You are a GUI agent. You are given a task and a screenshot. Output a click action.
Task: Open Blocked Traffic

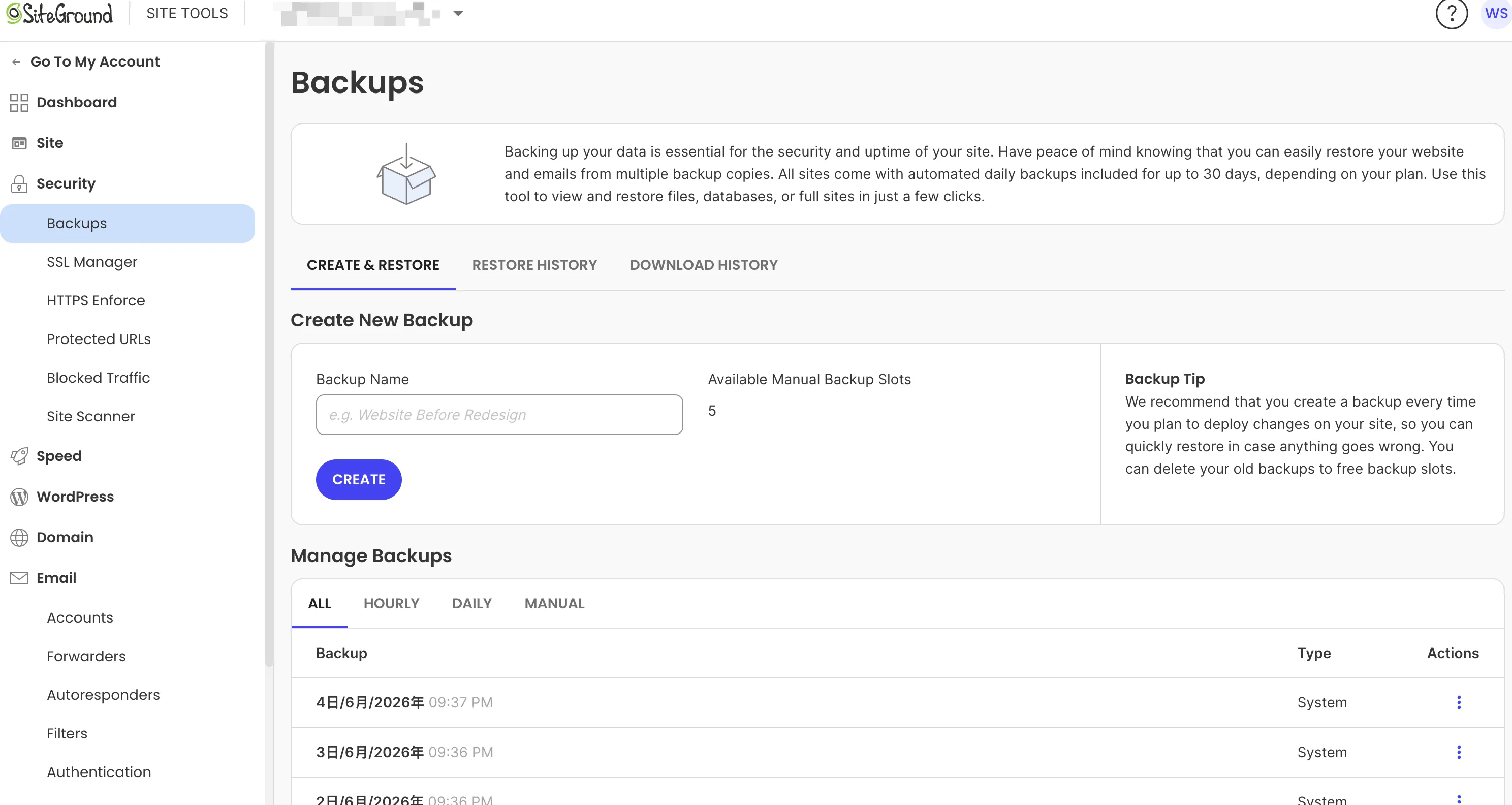98,378
